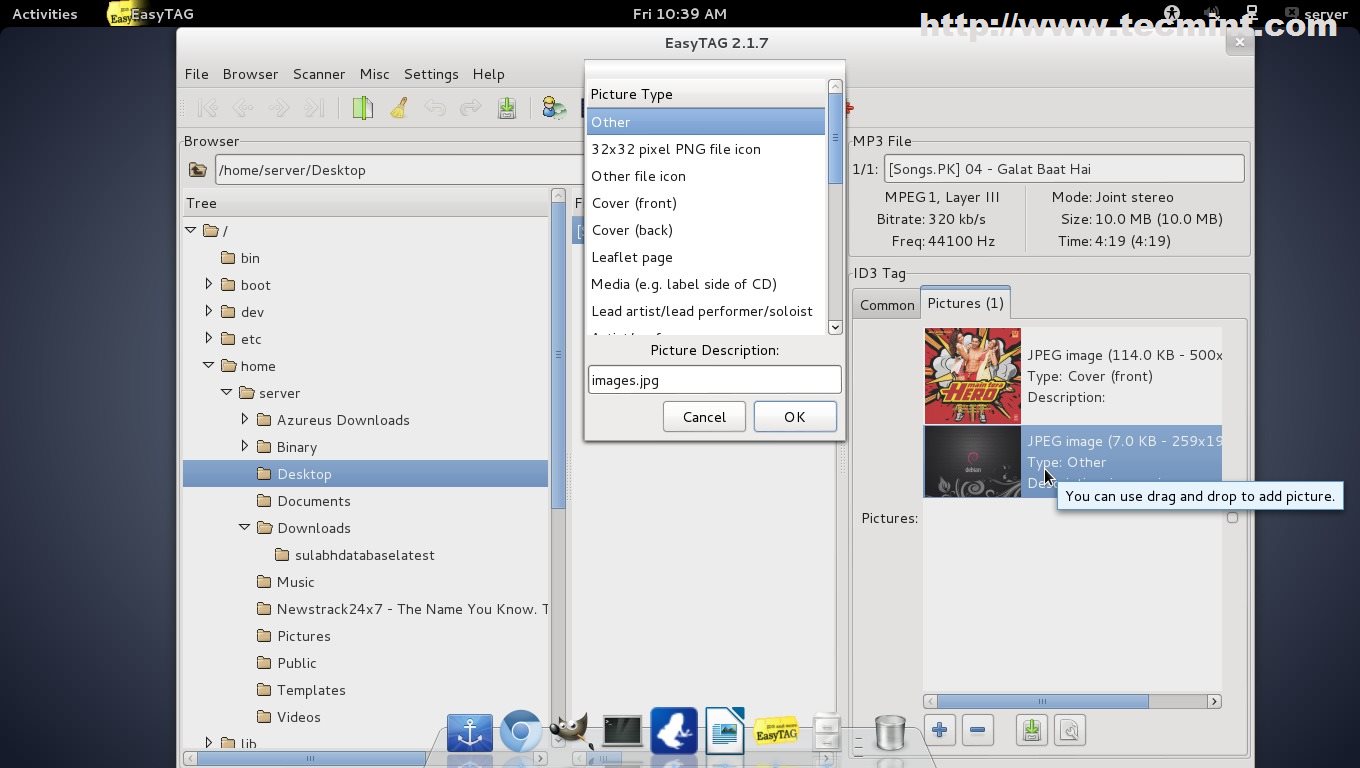Launch the terminal from the dock
The width and height of the screenshot is (1360, 768).
(622, 732)
